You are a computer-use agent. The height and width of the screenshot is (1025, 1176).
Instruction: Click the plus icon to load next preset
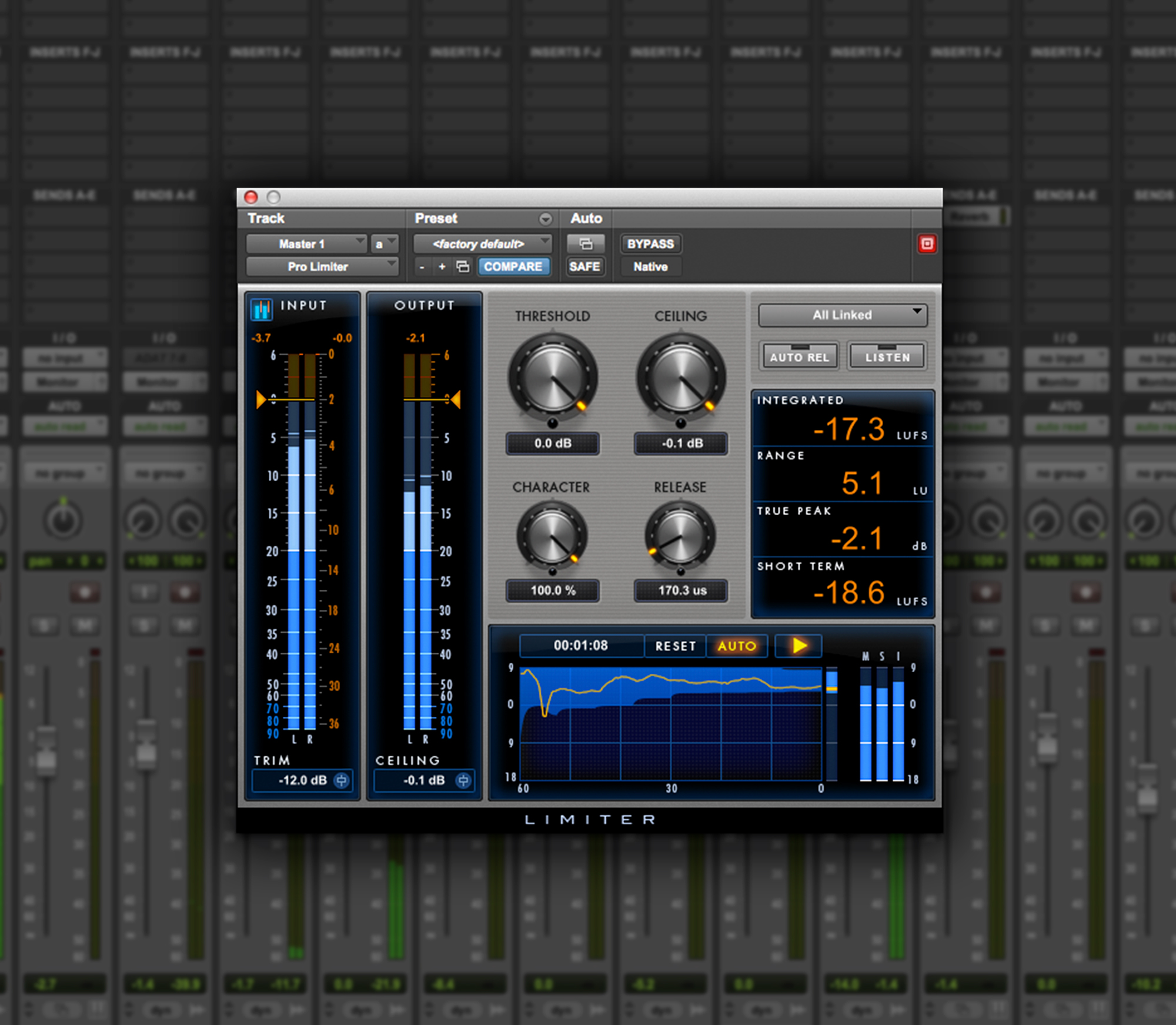442,266
